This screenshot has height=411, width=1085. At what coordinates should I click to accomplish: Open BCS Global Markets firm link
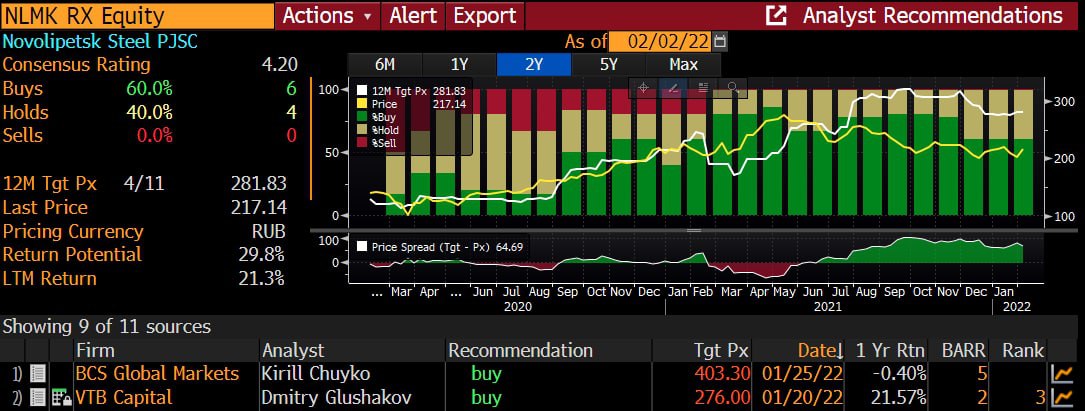(157, 374)
